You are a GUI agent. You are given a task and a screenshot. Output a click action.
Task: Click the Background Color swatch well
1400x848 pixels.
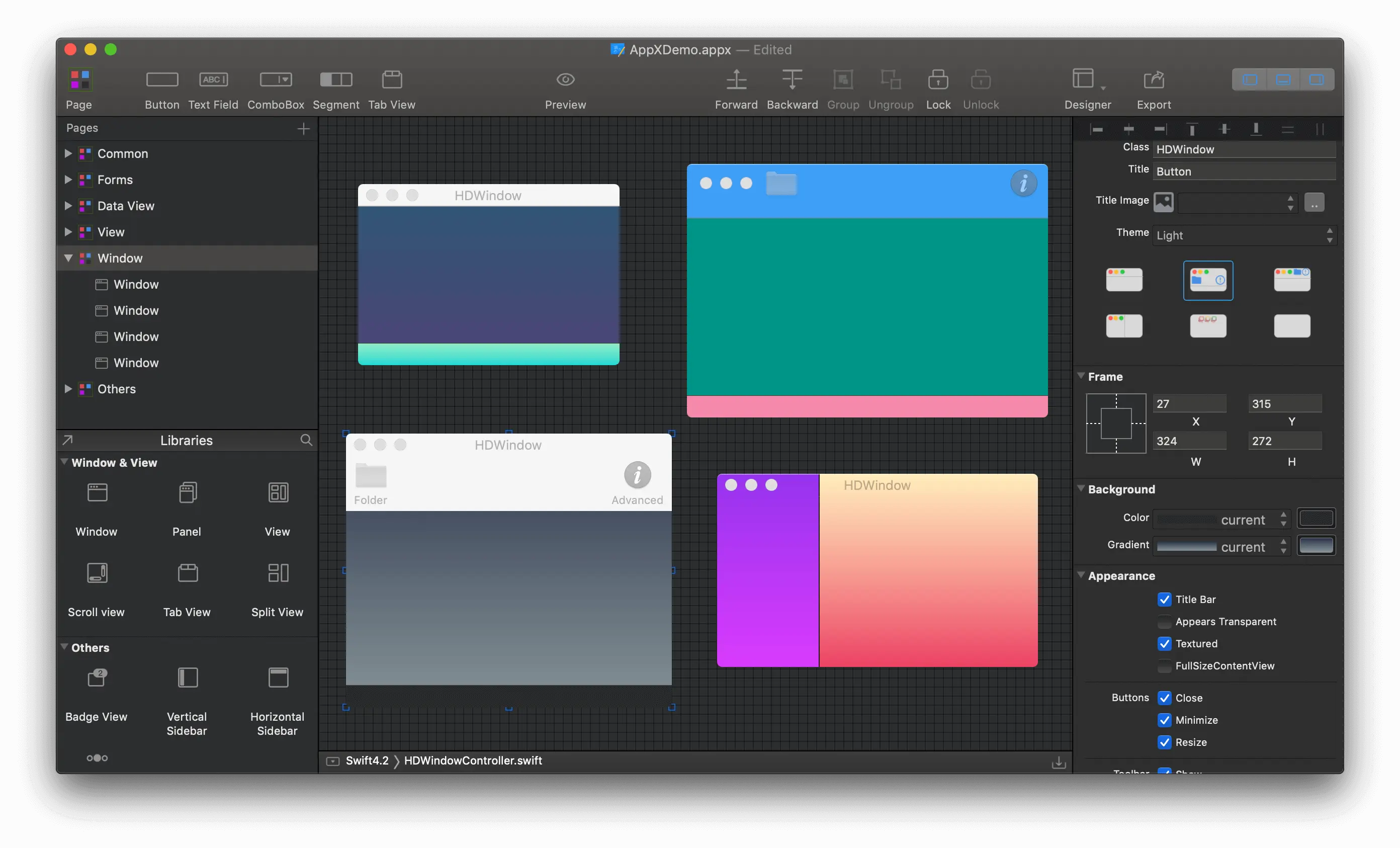[1316, 519]
